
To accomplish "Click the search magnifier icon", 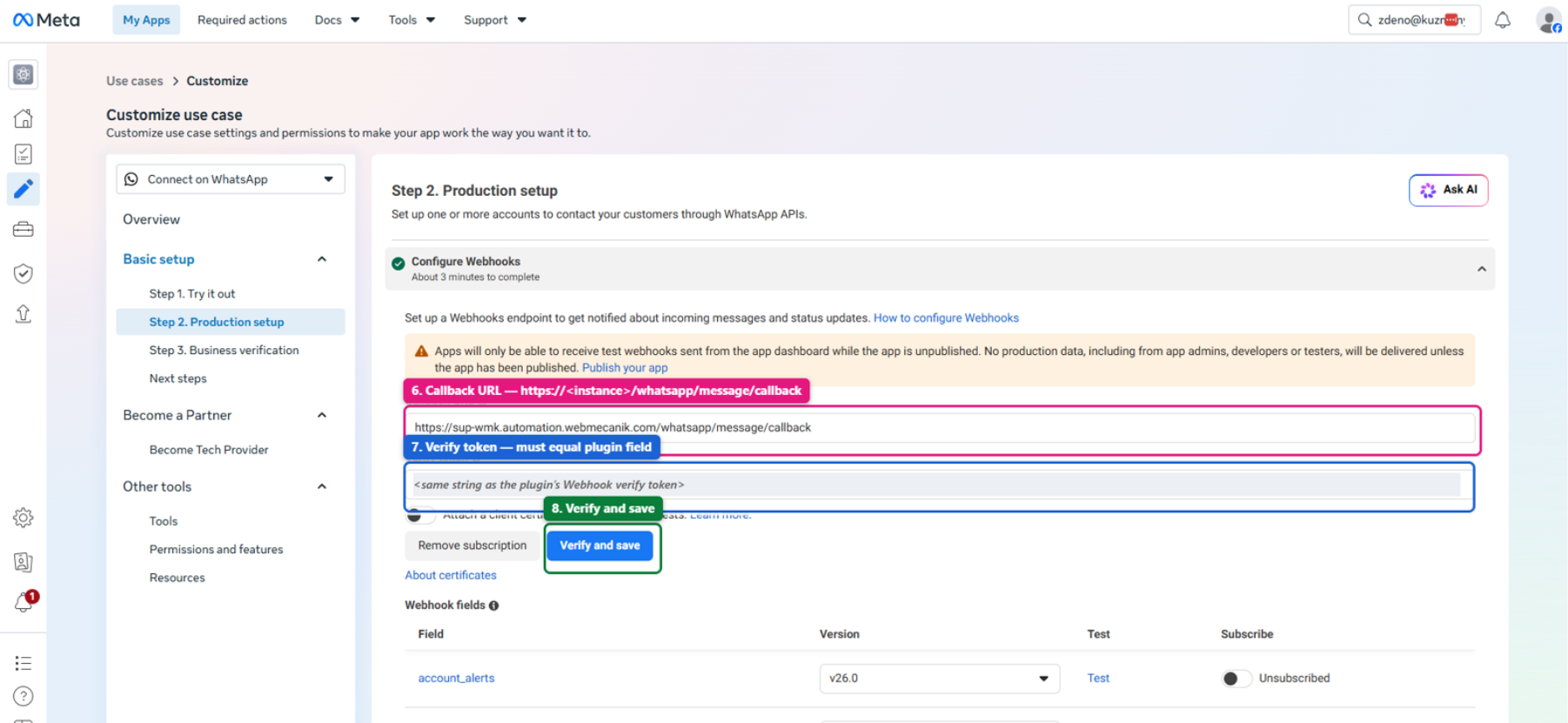I will 1364,20.
